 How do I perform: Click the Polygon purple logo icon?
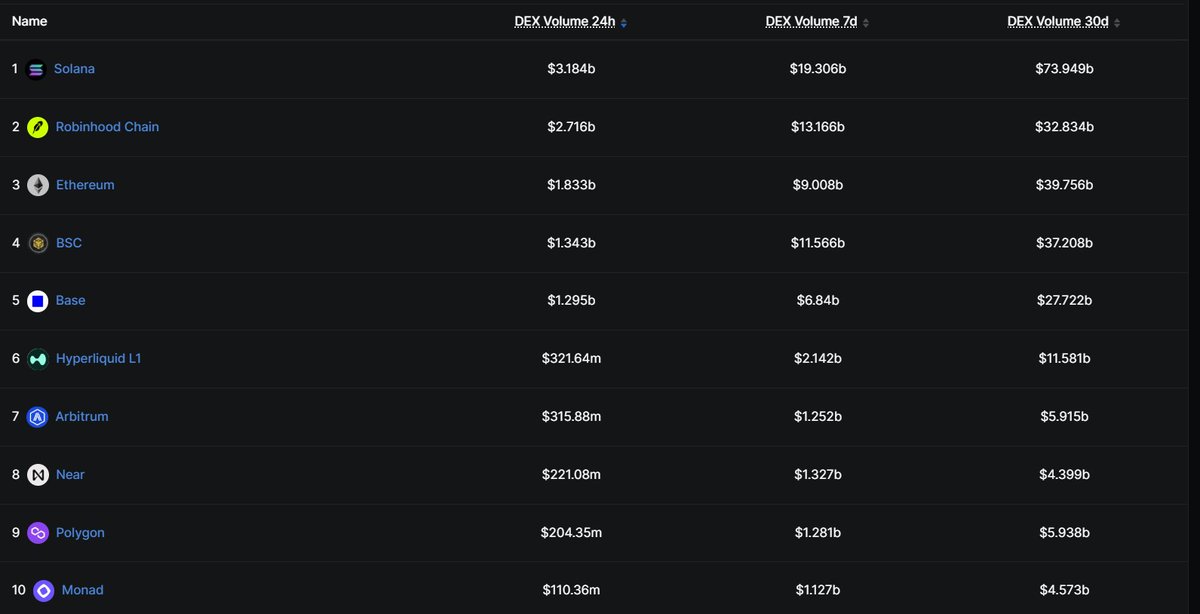click(38, 533)
